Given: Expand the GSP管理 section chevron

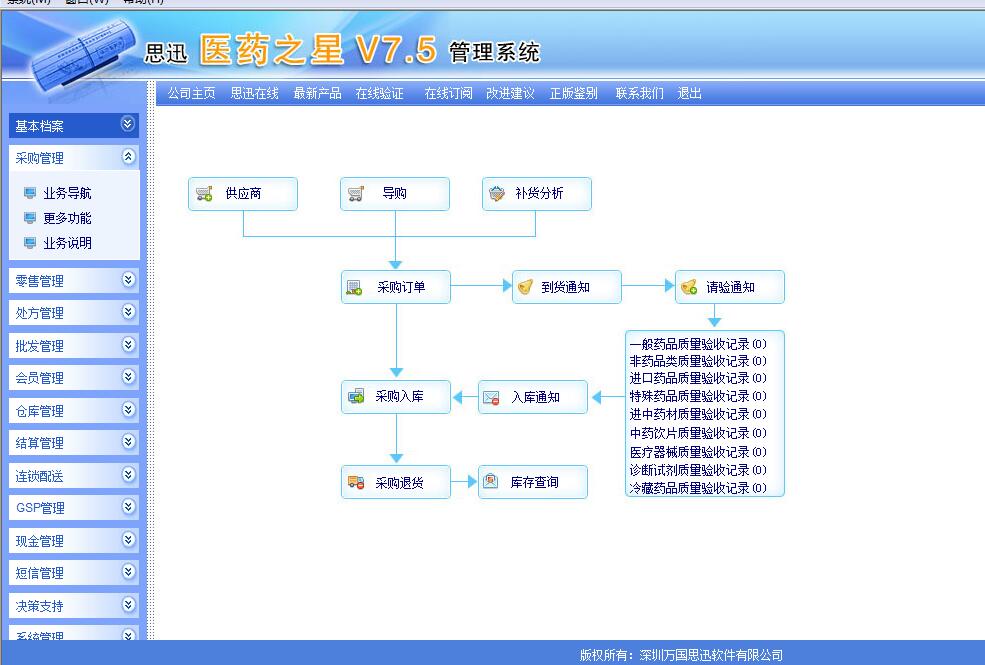Looking at the screenshot, I should pyautogui.click(x=128, y=506).
